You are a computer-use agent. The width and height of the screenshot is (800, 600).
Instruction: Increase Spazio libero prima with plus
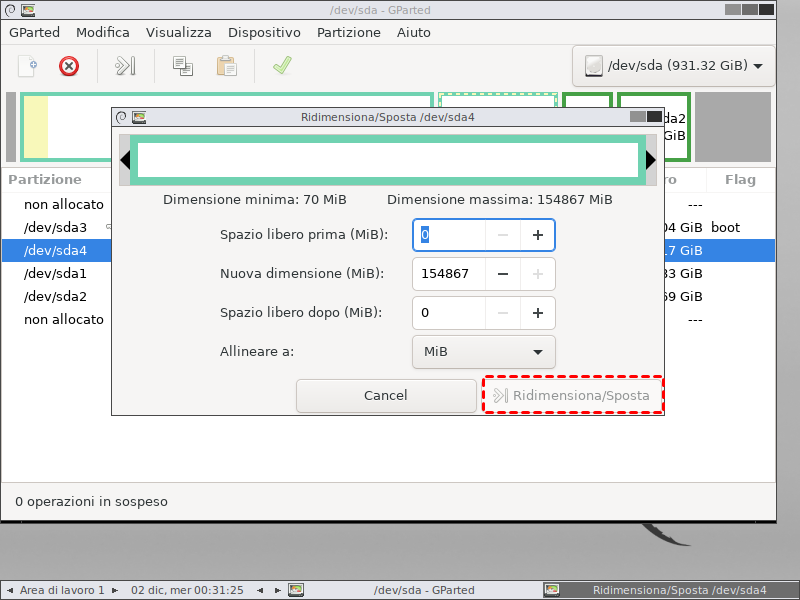click(x=537, y=235)
